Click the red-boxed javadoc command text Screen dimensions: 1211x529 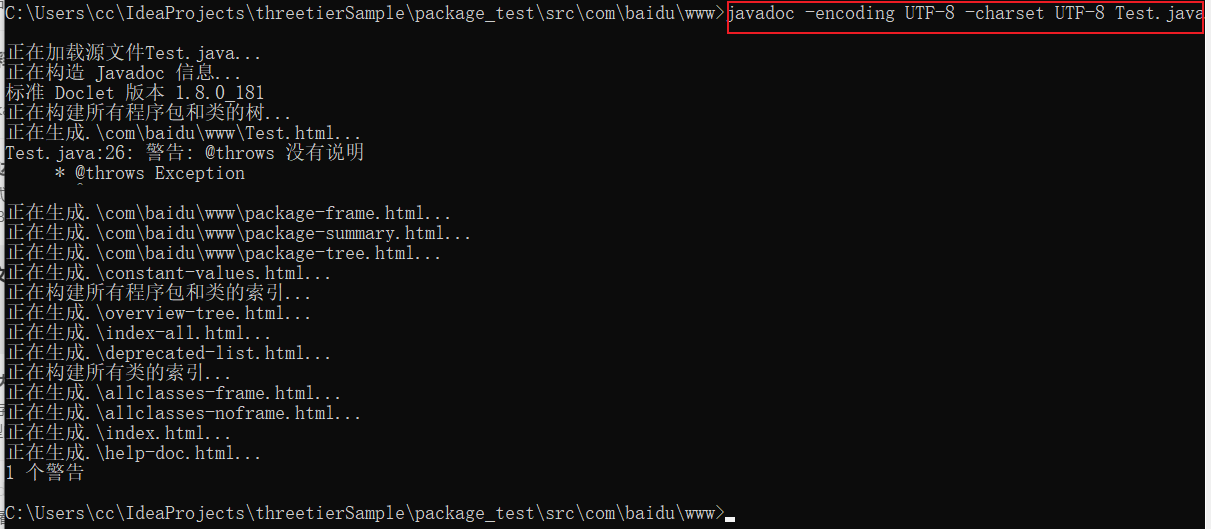966,14
